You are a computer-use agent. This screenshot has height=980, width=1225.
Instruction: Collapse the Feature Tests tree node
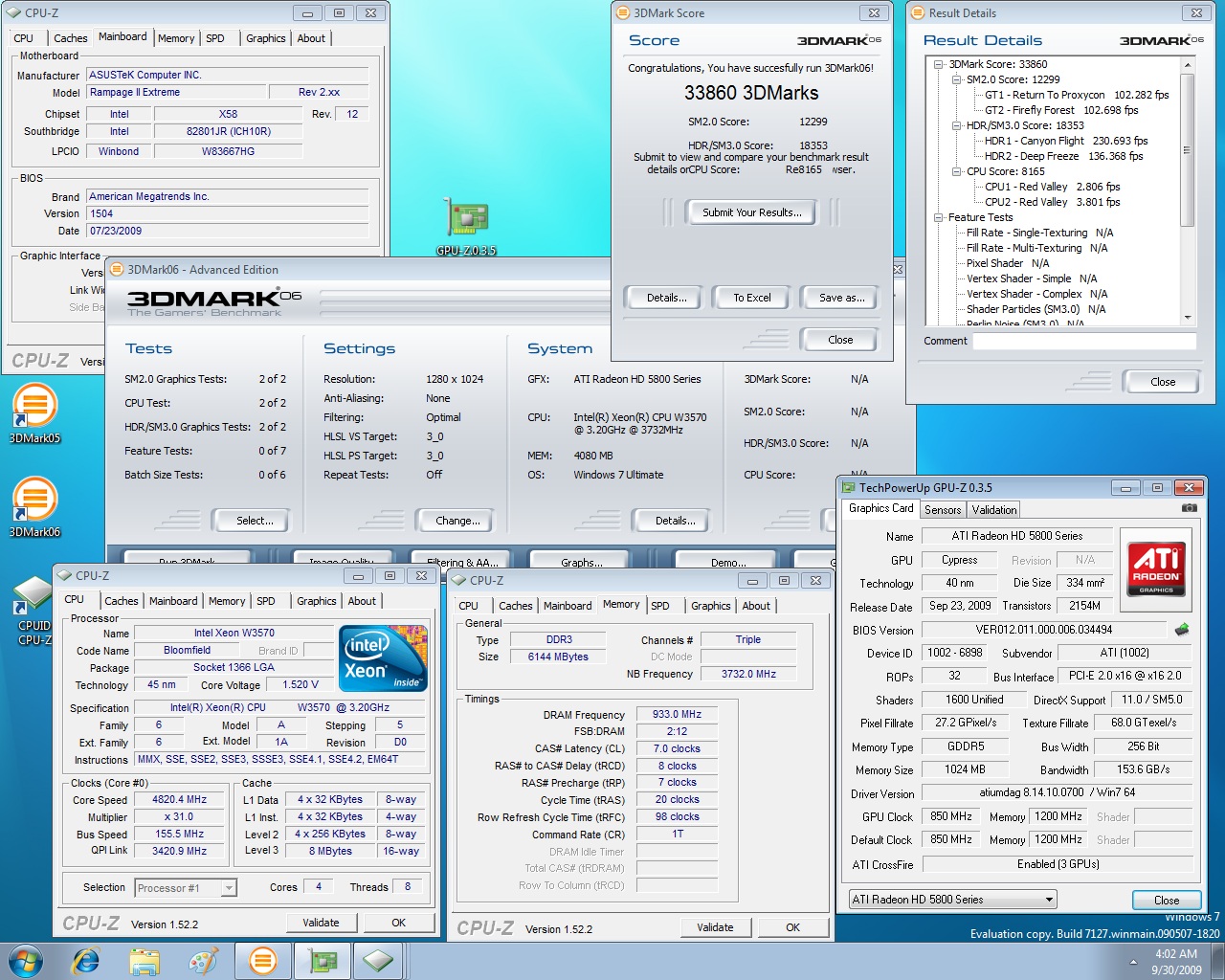click(939, 217)
